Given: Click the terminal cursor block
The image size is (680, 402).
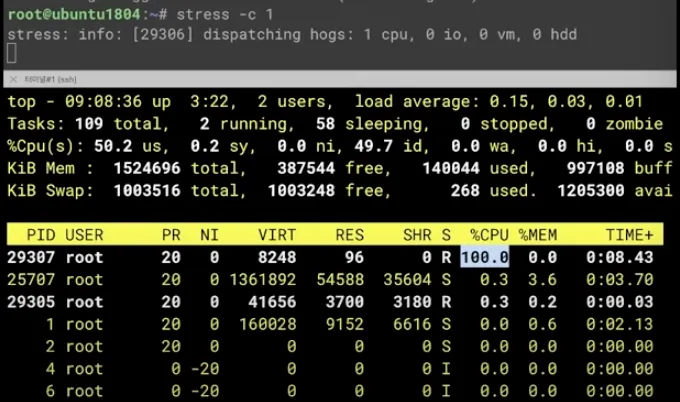Looking at the screenshot, I should point(12,53).
